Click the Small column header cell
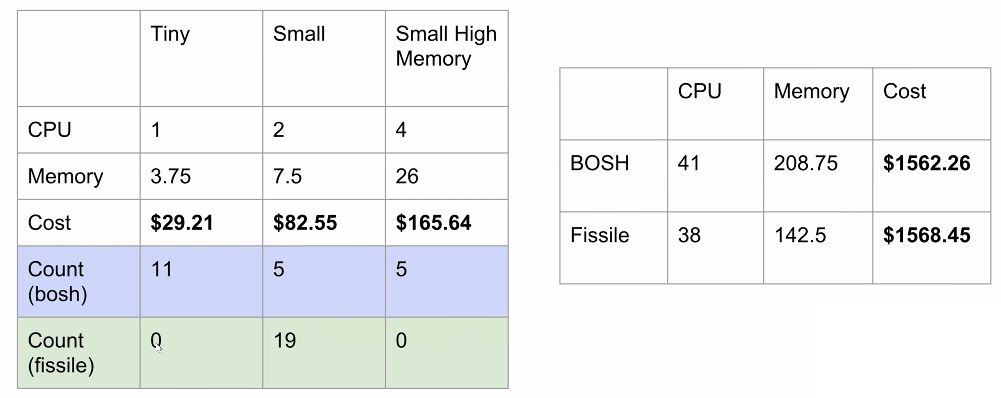The height and width of the screenshot is (398, 1001). point(324,58)
